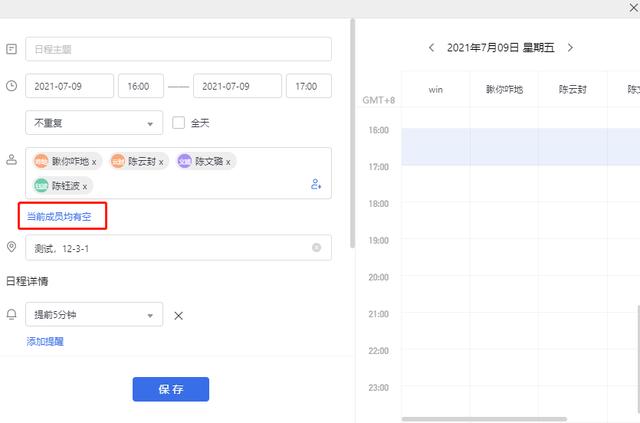
Task: Clear the location field text
Action: [x=317, y=247]
